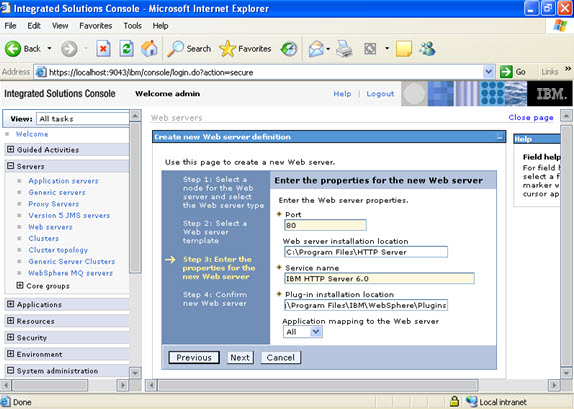Click the yellow note discuss icon
Screen dimensions: 574x409
404,49
